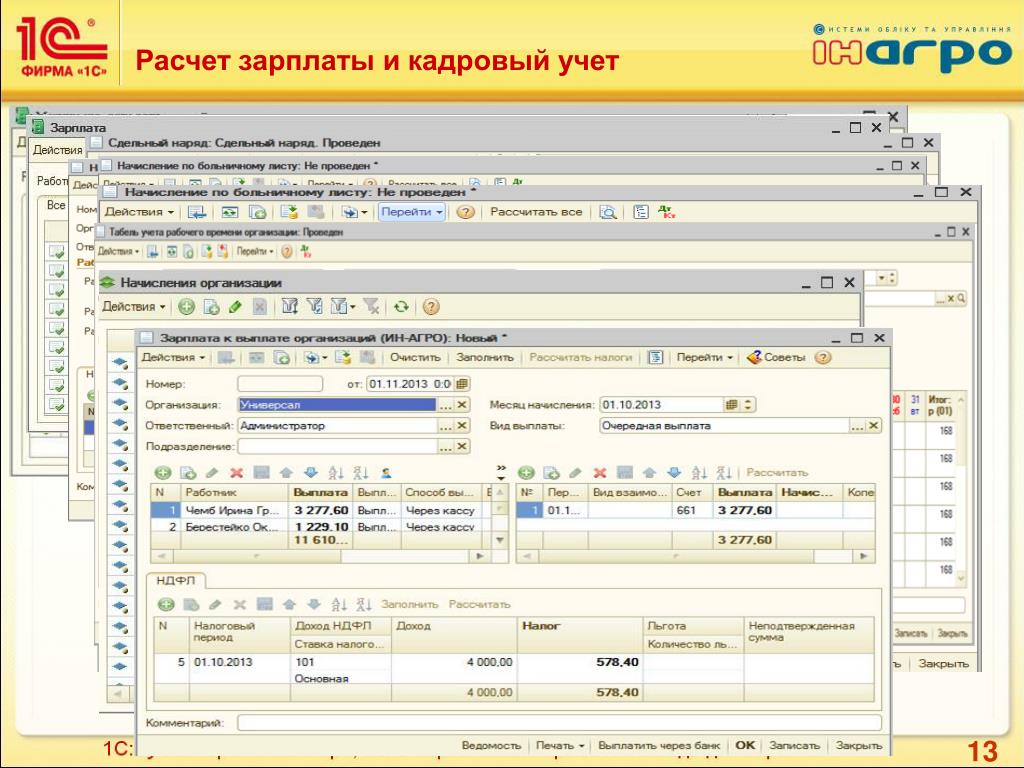The width and height of the screenshot is (1024, 768).
Task: Open the employee selection icon in employees toolbar
Action: point(387,473)
